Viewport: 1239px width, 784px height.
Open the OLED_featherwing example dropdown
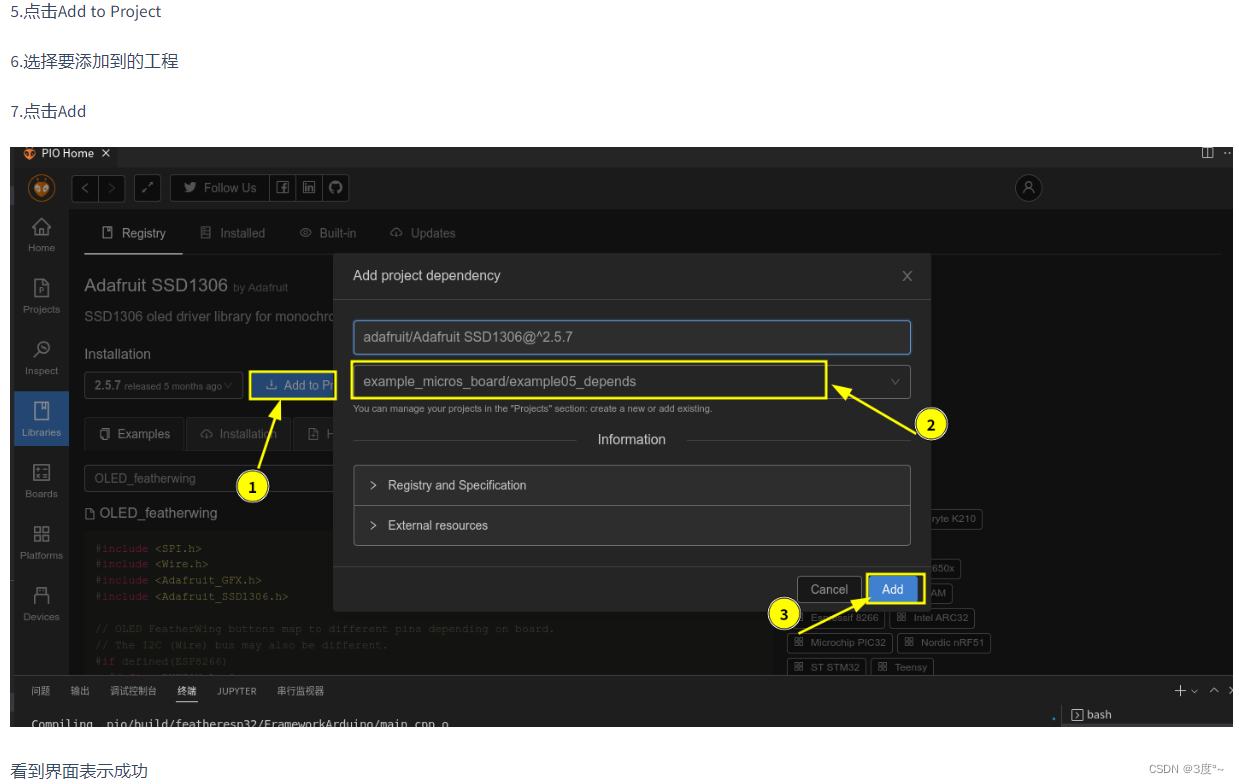(208, 478)
